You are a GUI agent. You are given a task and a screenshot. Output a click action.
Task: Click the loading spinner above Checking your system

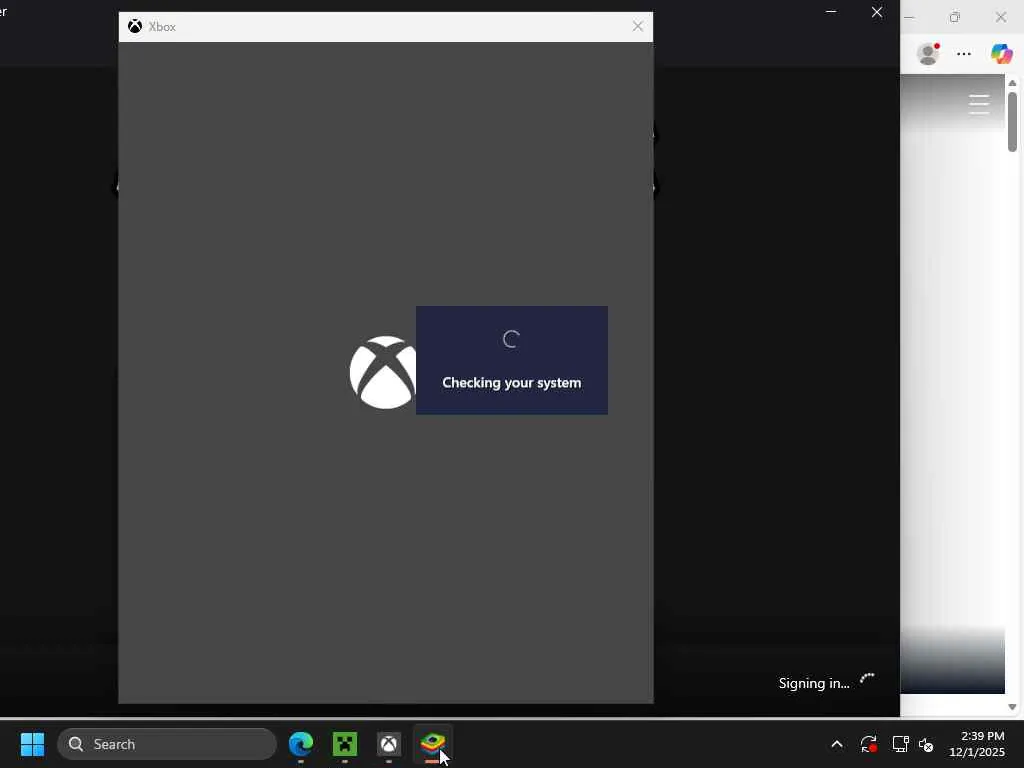click(511, 339)
